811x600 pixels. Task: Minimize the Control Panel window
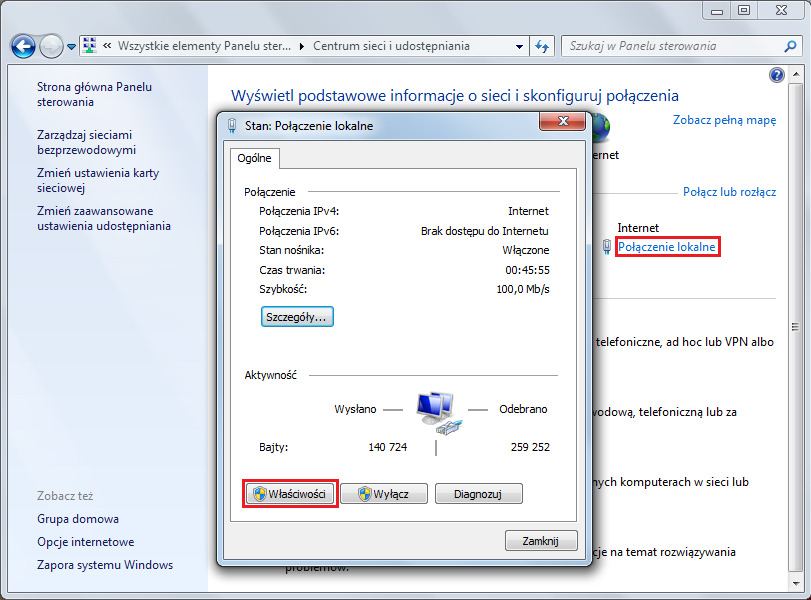[x=716, y=10]
